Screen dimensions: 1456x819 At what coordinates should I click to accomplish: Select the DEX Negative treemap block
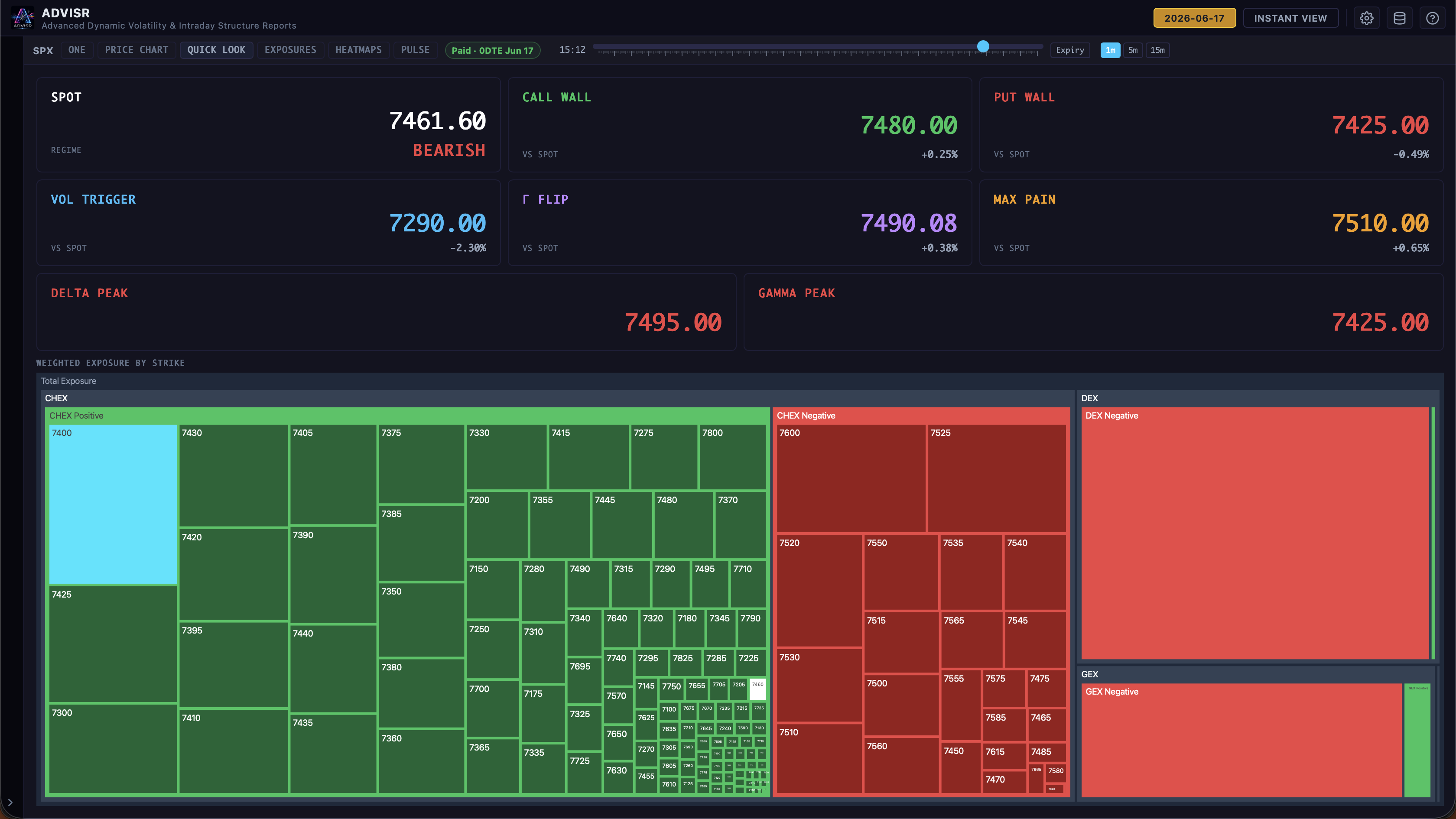point(1255,533)
